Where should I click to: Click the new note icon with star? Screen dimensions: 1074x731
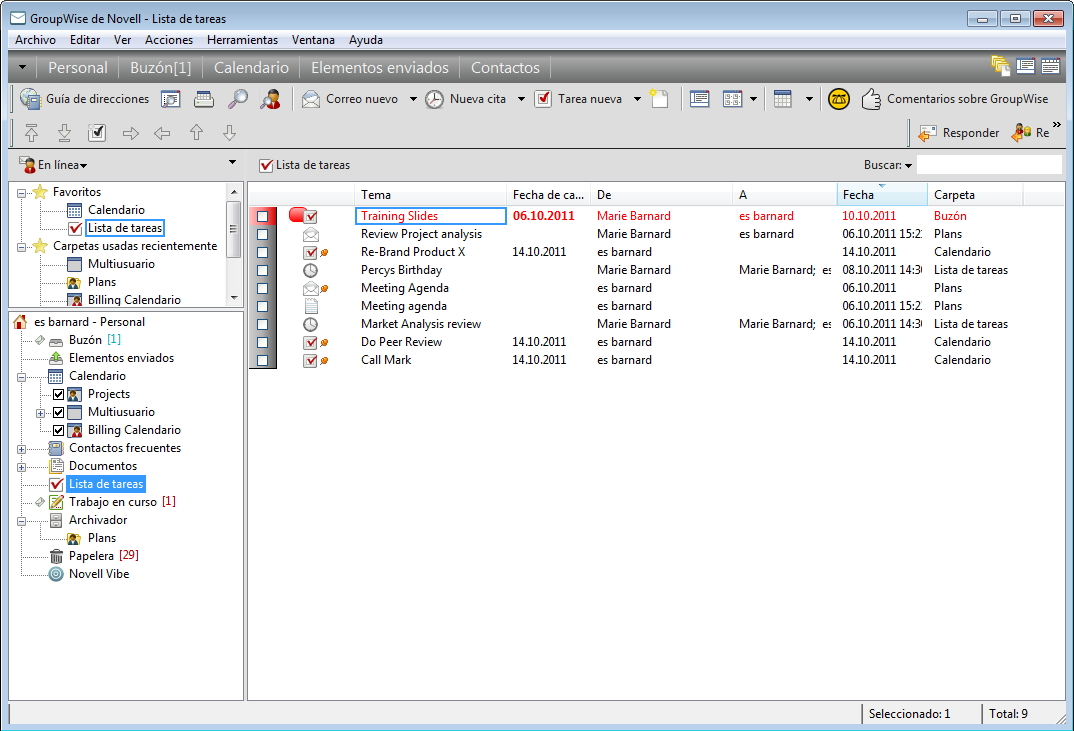point(659,99)
